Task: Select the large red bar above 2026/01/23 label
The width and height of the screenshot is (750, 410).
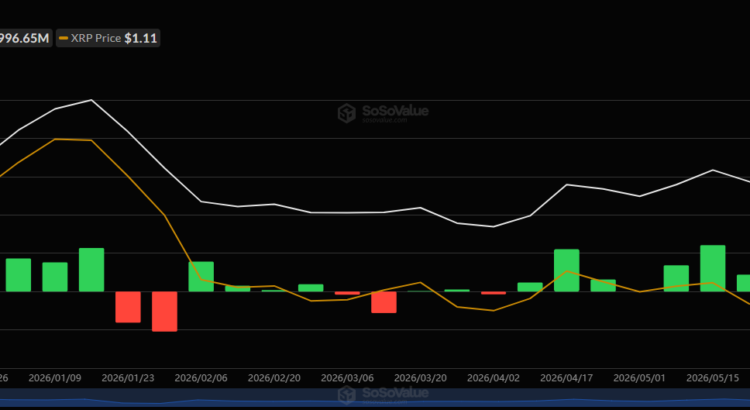Action: (x=128, y=307)
